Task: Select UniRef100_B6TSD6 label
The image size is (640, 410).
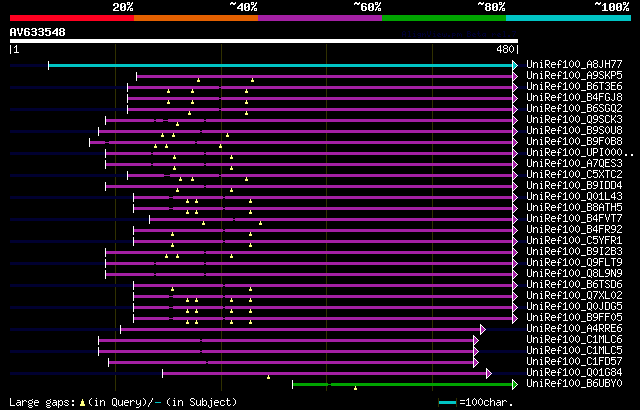Action: (x=574, y=285)
